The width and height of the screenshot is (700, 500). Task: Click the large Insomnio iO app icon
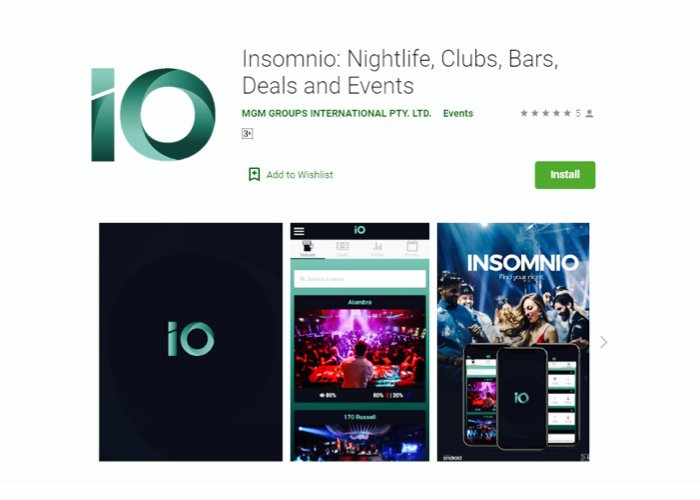point(153,115)
